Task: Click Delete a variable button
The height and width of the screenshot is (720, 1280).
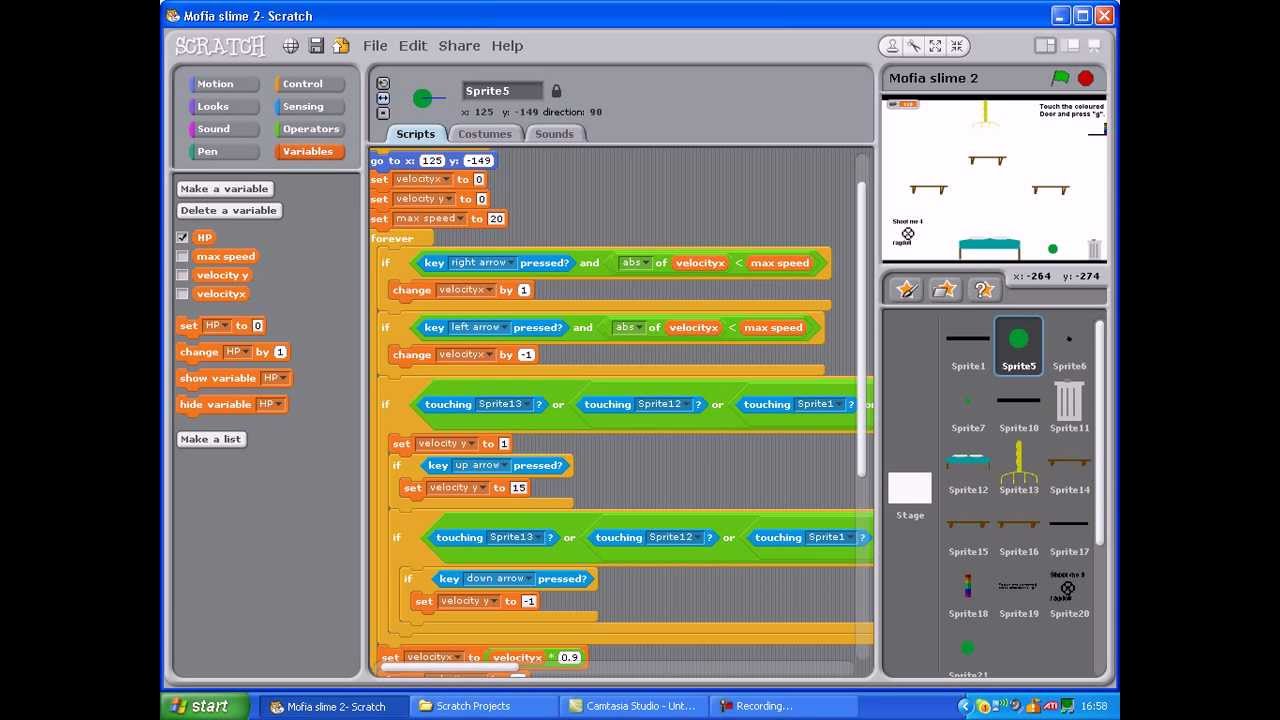Action: pyautogui.click(x=229, y=211)
